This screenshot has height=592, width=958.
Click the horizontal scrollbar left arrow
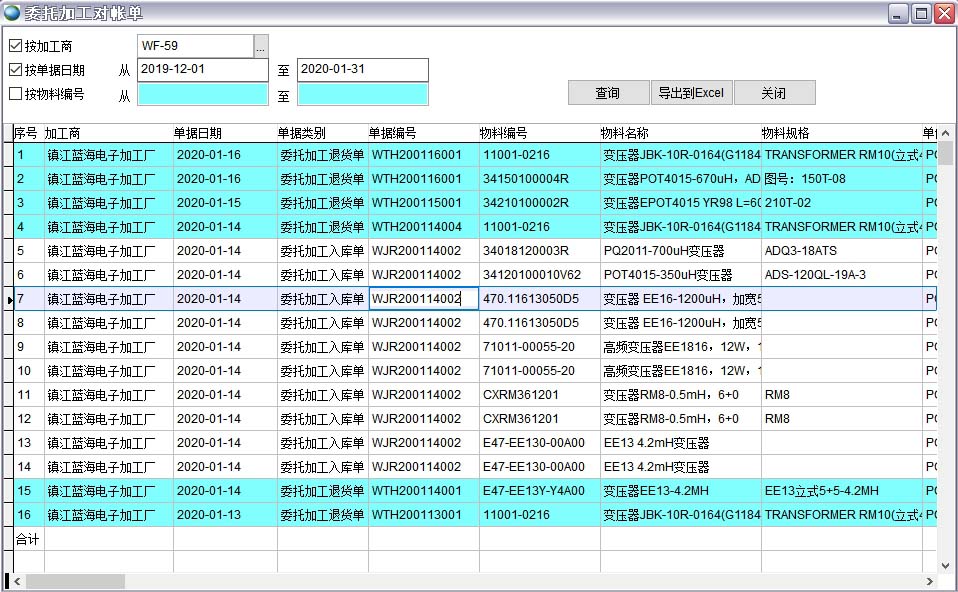pyautogui.click(x=19, y=581)
